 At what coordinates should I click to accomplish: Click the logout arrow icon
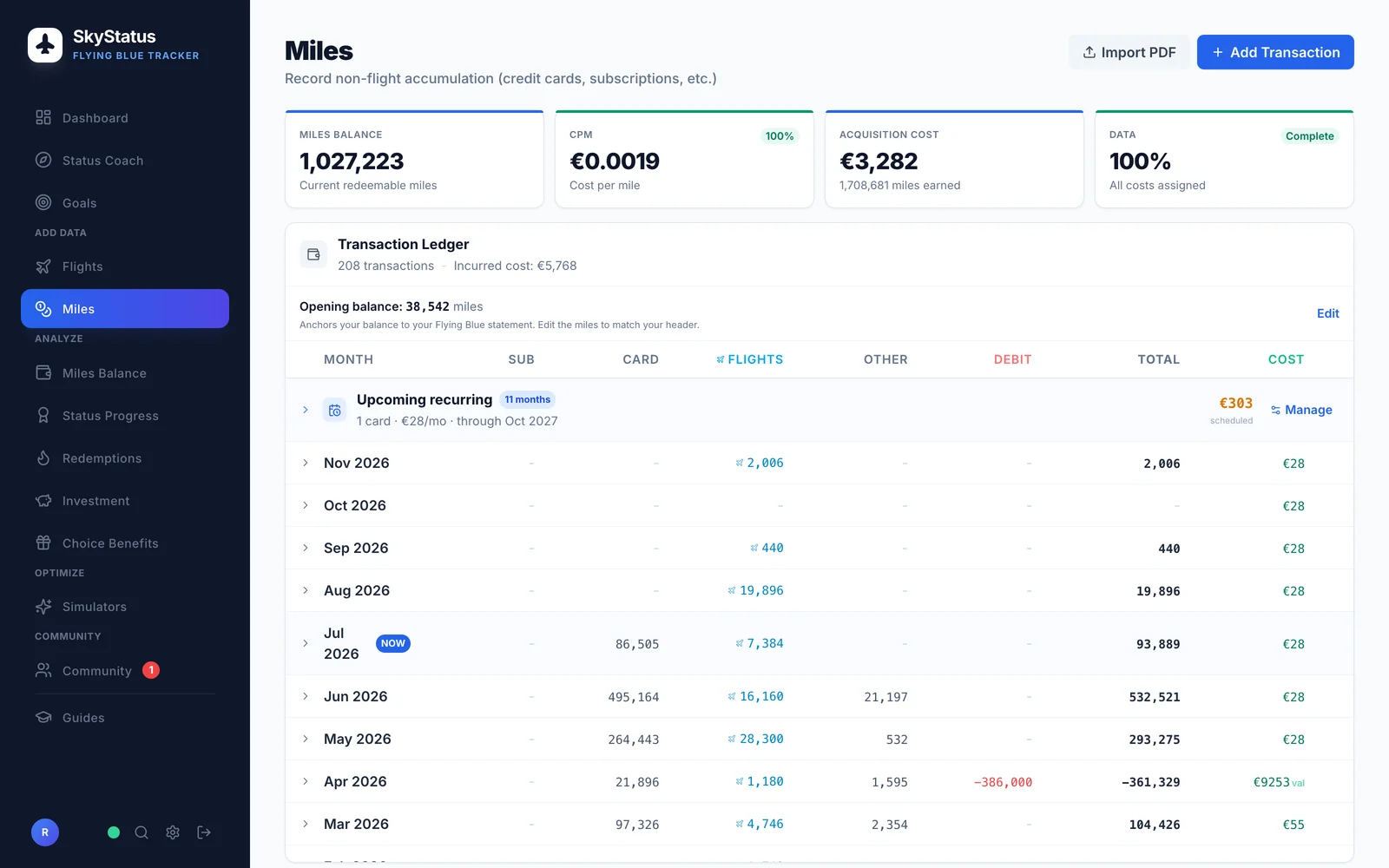[x=204, y=832]
